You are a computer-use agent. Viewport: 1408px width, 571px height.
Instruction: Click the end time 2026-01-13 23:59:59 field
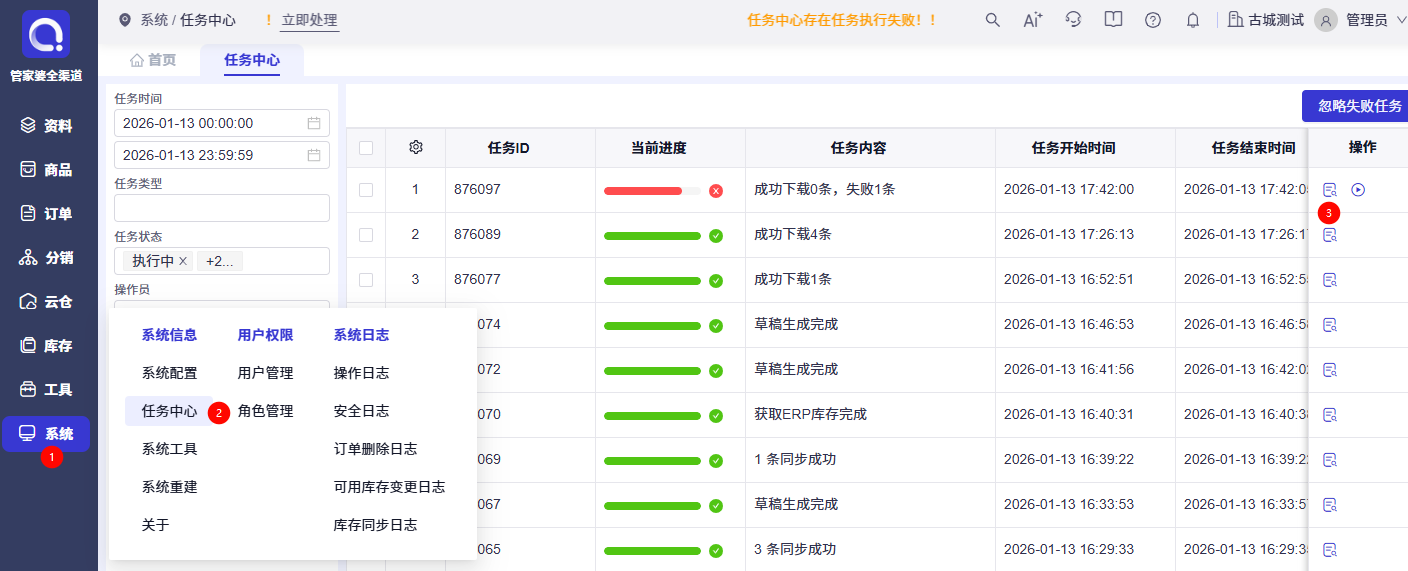click(x=222, y=155)
